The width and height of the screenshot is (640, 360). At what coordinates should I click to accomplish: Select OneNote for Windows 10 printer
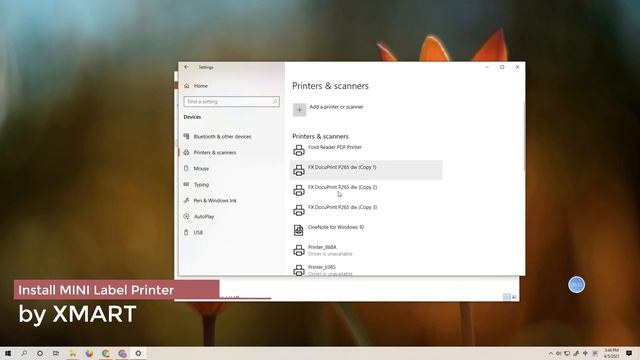tap(366, 230)
